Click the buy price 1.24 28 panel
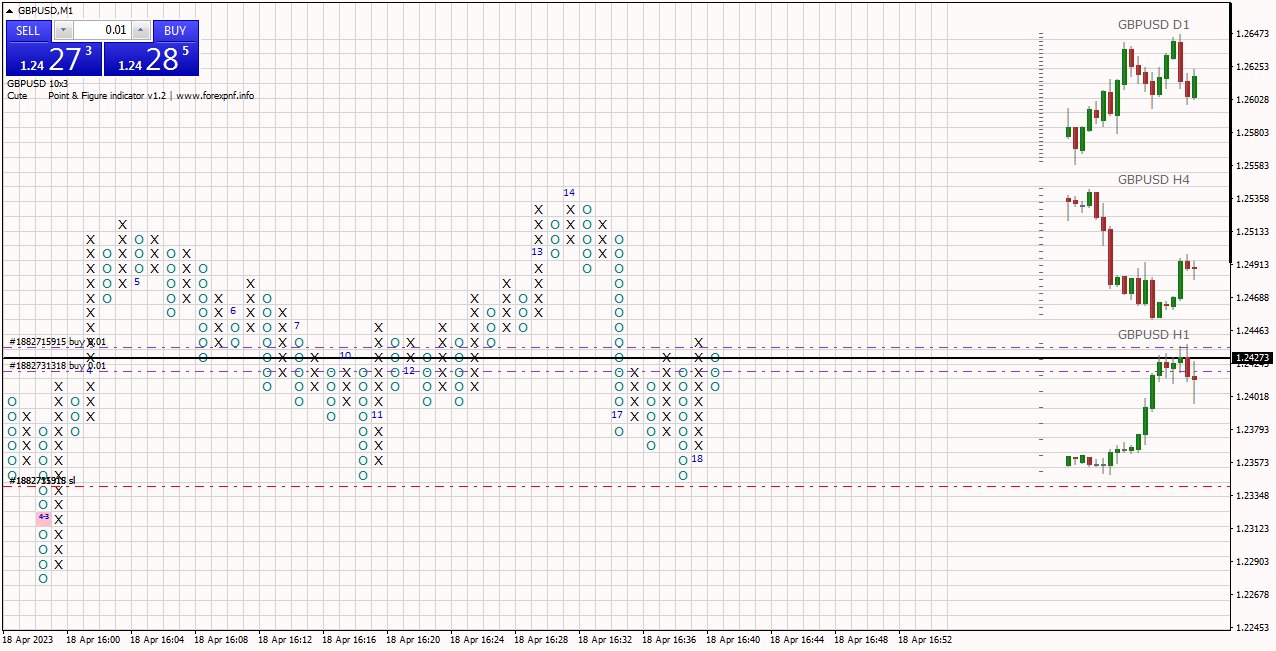The image size is (1276, 651). pyautogui.click(x=152, y=59)
